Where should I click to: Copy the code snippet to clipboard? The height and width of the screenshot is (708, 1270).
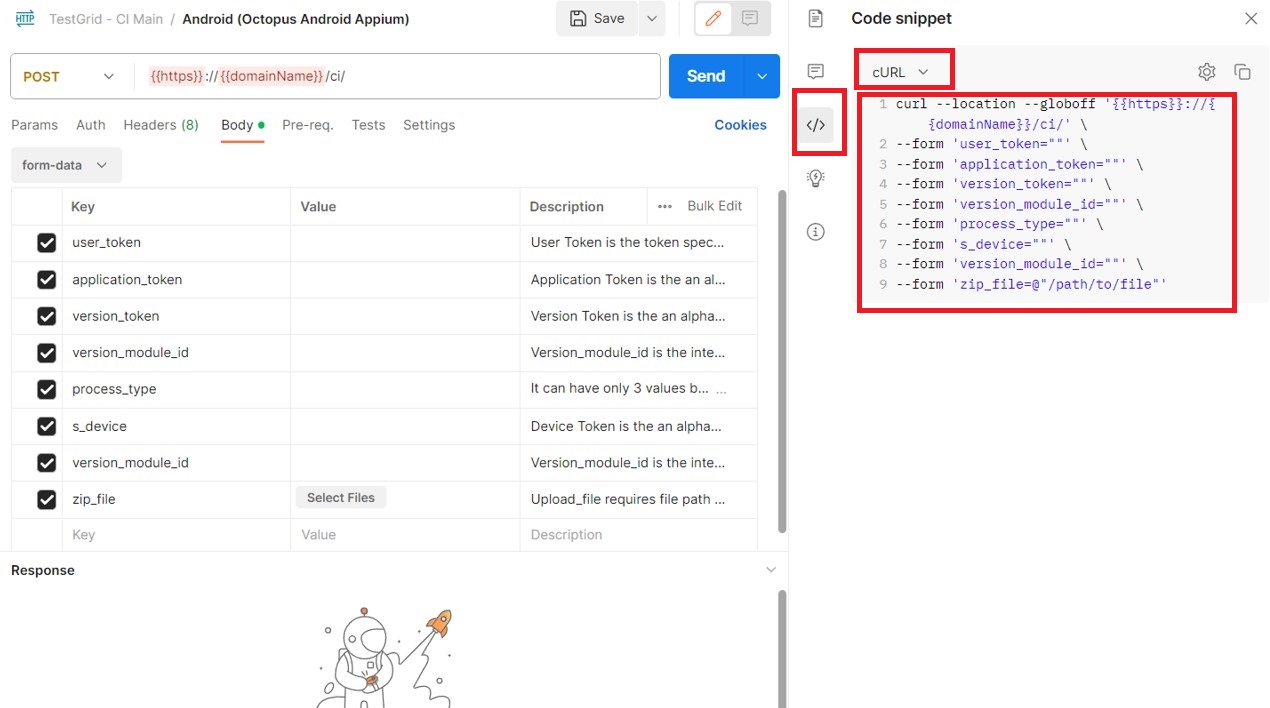(1242, 72)
